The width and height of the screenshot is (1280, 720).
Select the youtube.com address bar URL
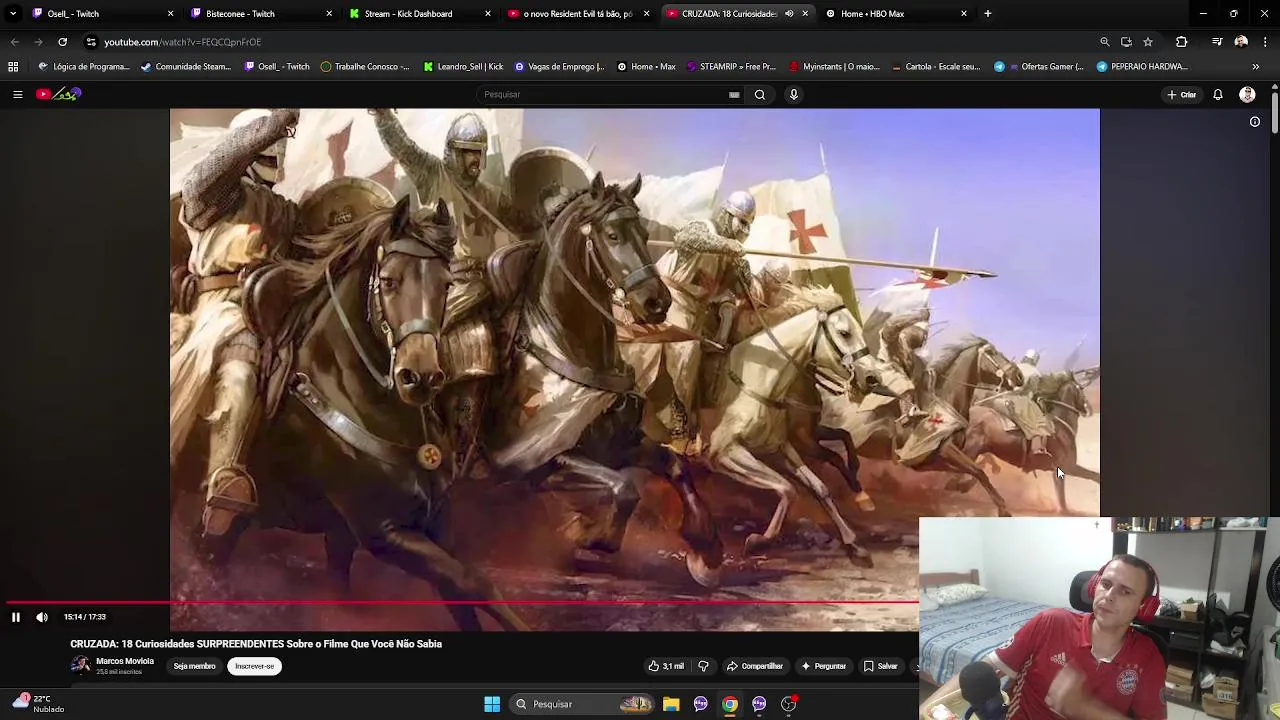click(x=182, y=42)
